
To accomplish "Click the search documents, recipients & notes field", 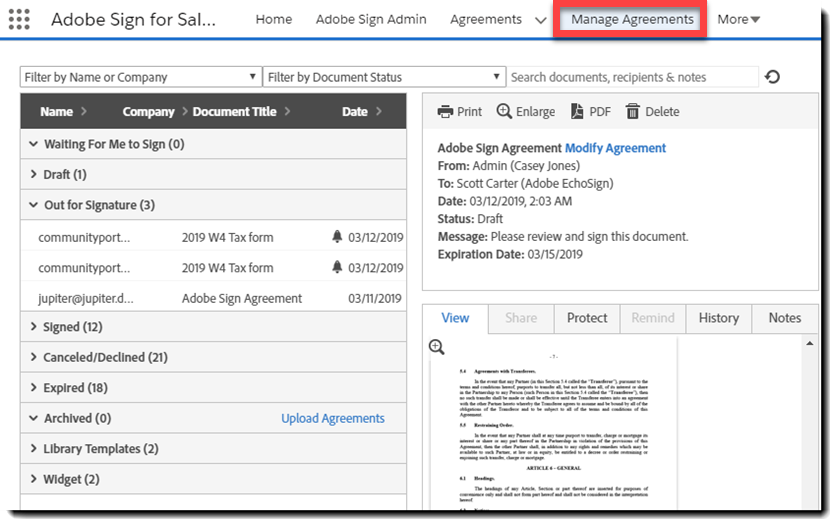I will point(633,77).
